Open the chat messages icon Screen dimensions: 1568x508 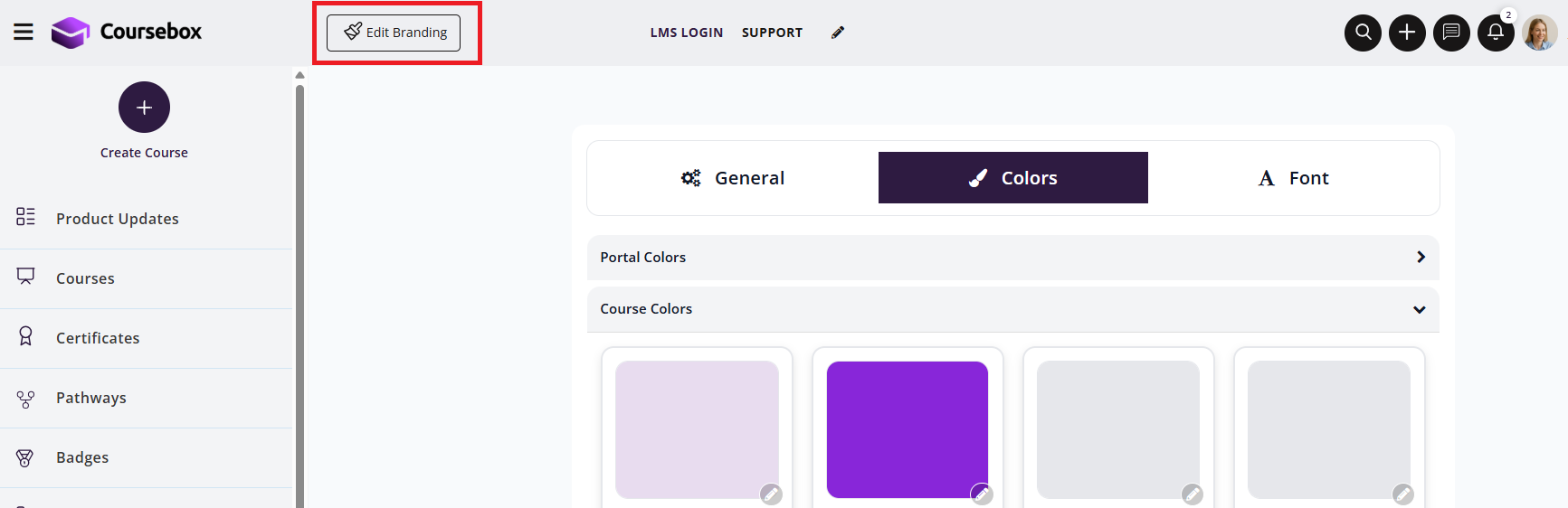click(x=1451, y=33)
